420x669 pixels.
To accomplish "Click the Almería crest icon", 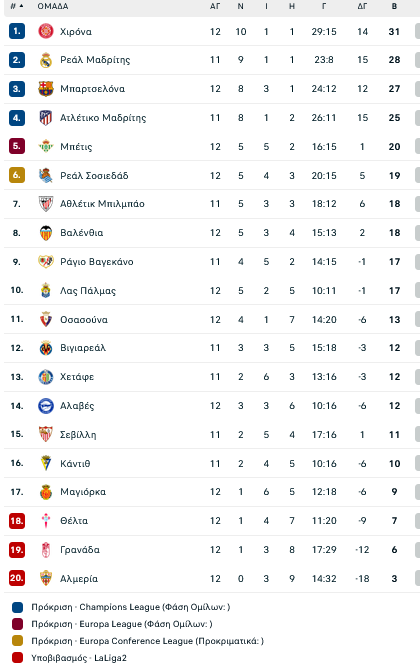I will [x=46, y=579].
